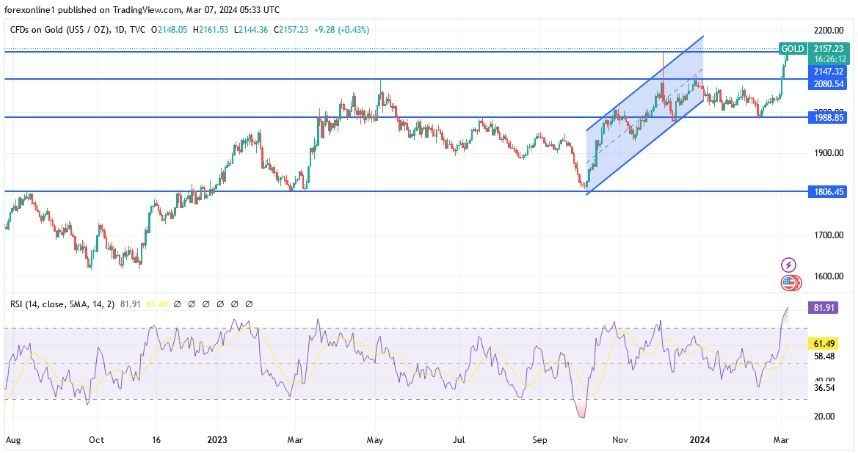Viewport: 858px width, 453px height.
Task: Click the low value L2144.36
Action: (251, 30)
